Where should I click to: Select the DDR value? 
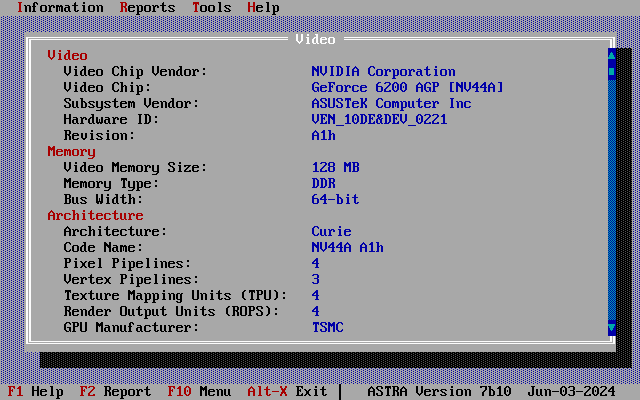[x=323, y=184]
